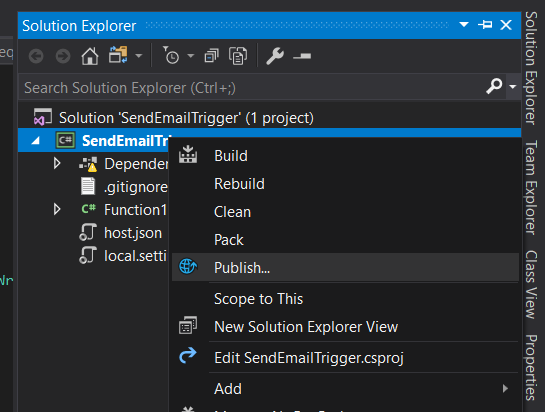
Task: Click the Visual Studio solution icon
Action: pos(43,117)
